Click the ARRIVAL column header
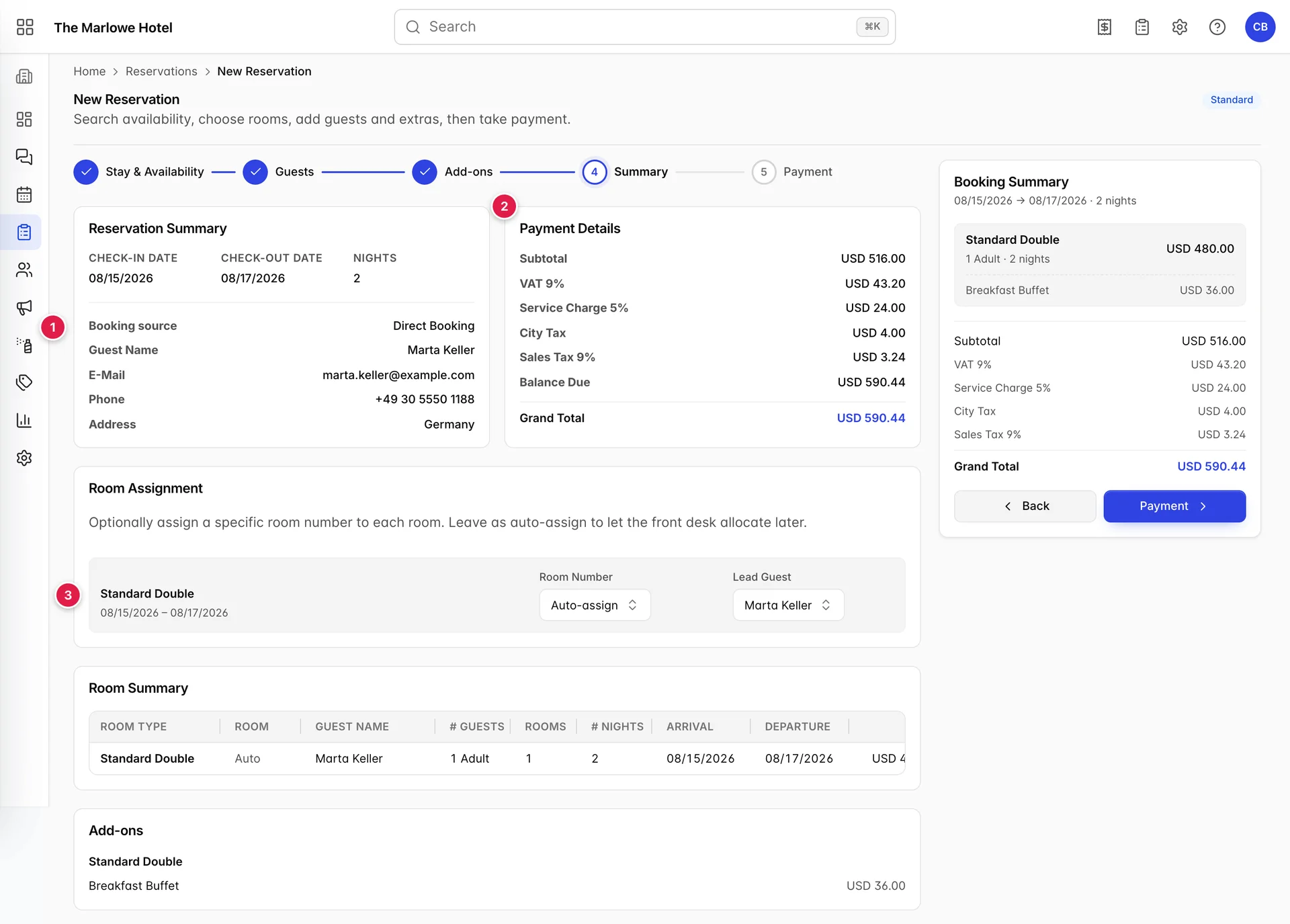Viewport: 1290px width, 924px height. point(690,726)
